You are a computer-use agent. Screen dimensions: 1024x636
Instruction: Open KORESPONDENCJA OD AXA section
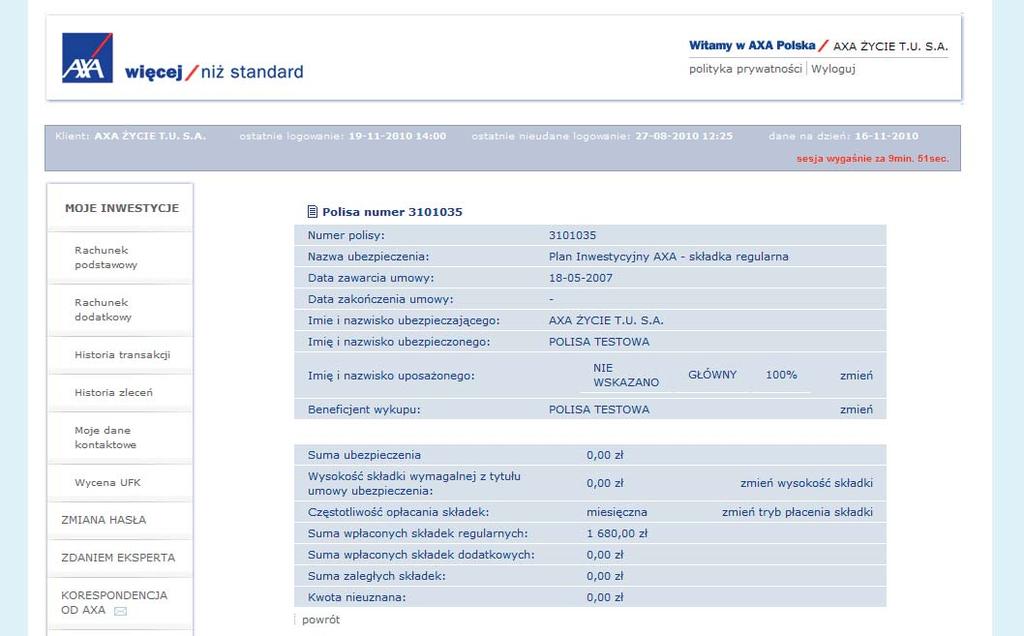point(114,603)
